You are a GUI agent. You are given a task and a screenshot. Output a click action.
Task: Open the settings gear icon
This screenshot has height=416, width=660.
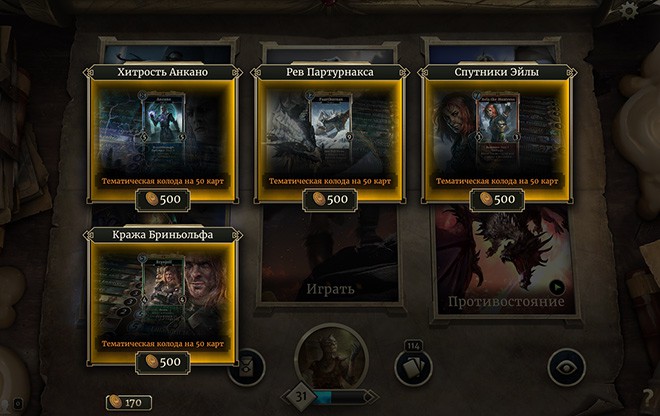click(x=629, y=11)
